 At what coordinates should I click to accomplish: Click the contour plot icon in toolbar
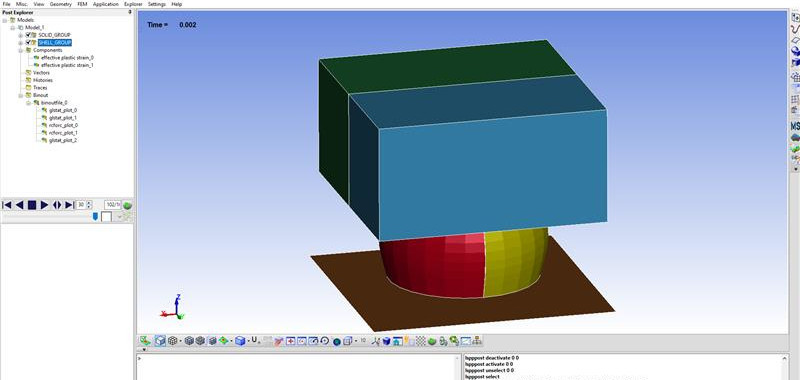pos(224,341)
